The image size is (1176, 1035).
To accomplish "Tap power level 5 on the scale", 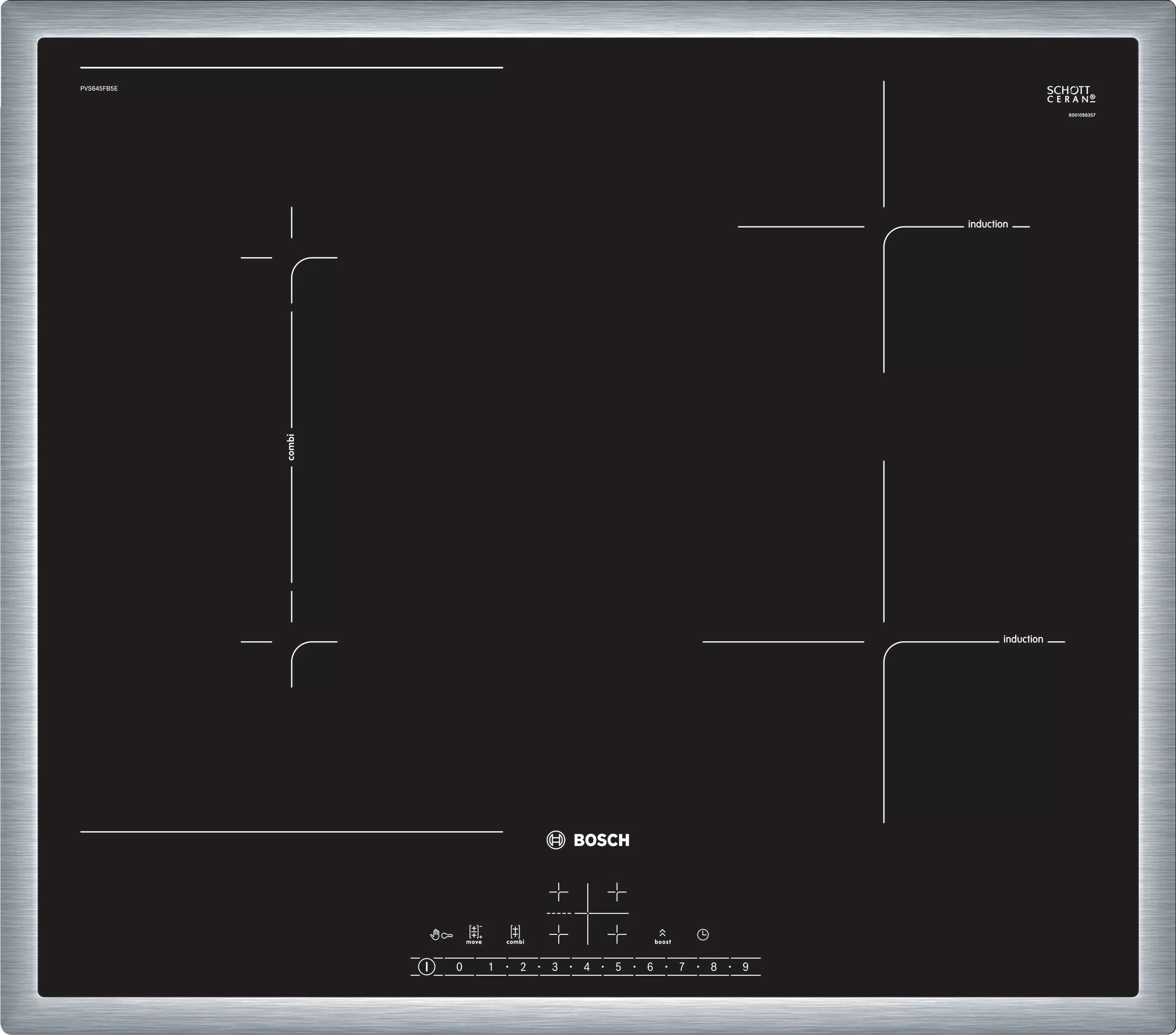I will (618, 967).
